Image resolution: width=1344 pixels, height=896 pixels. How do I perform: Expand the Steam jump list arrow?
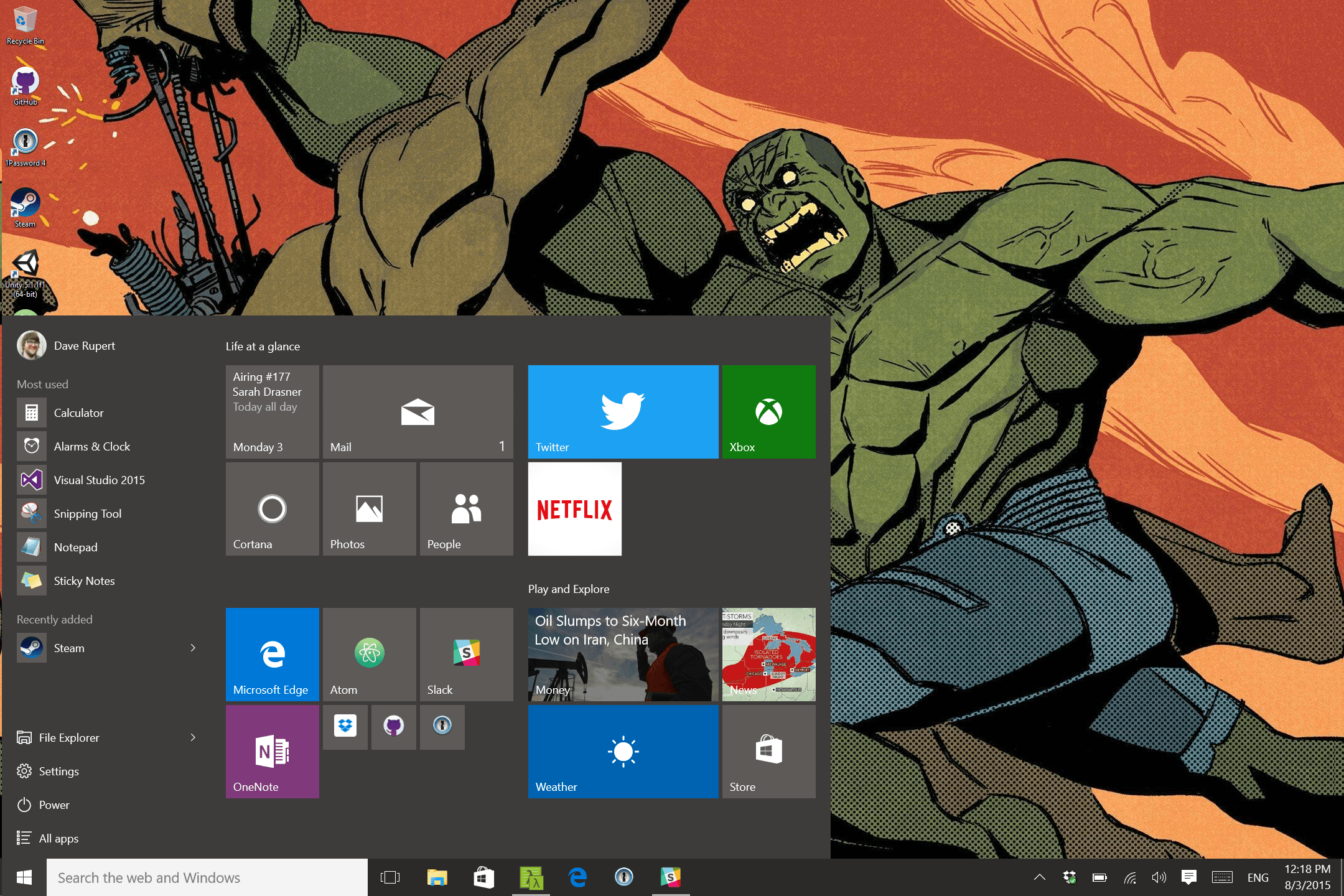[193, 648]
